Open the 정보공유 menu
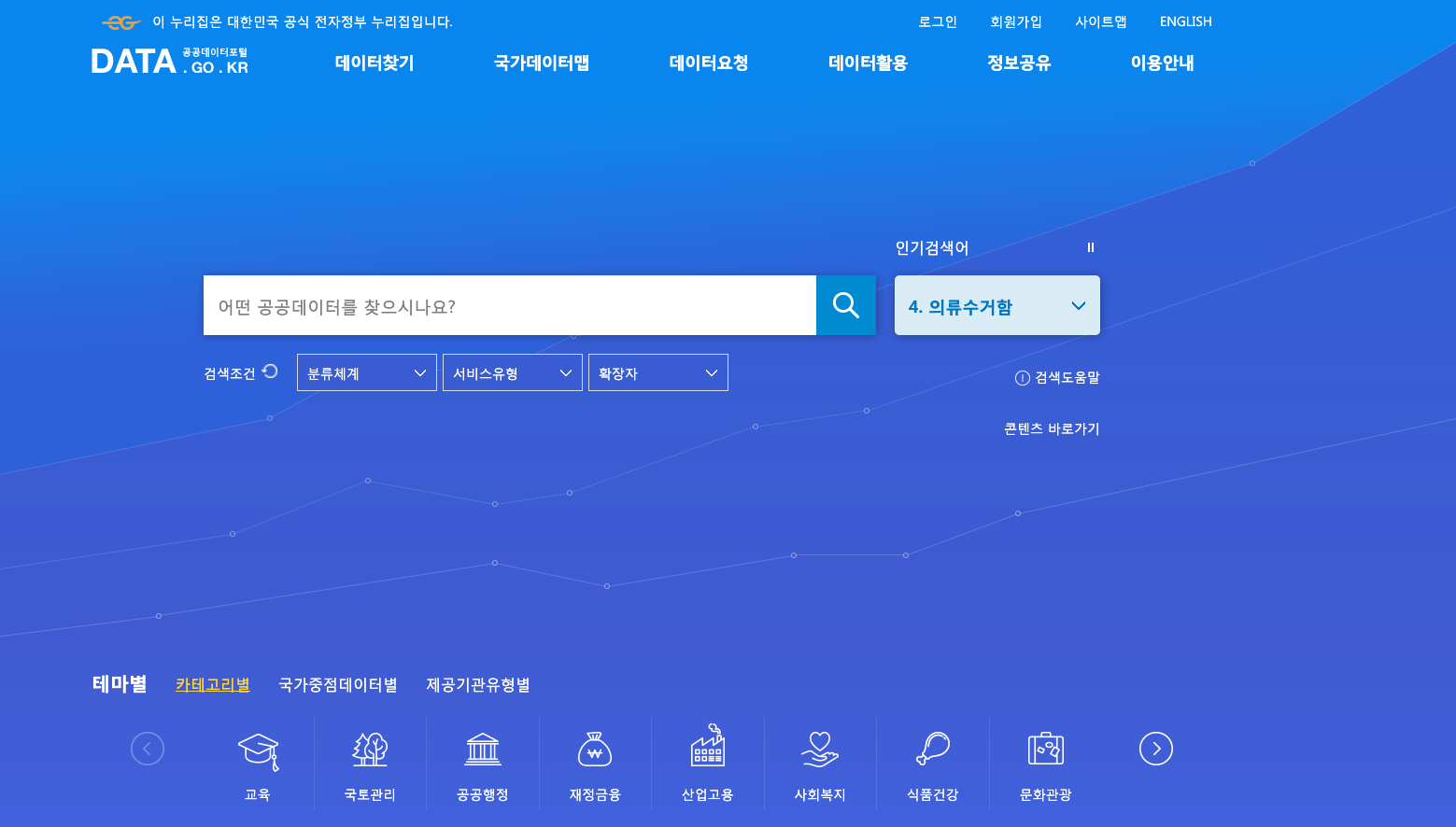The height and width of the screenshot is (827, 1456). tap(1019, 63)
